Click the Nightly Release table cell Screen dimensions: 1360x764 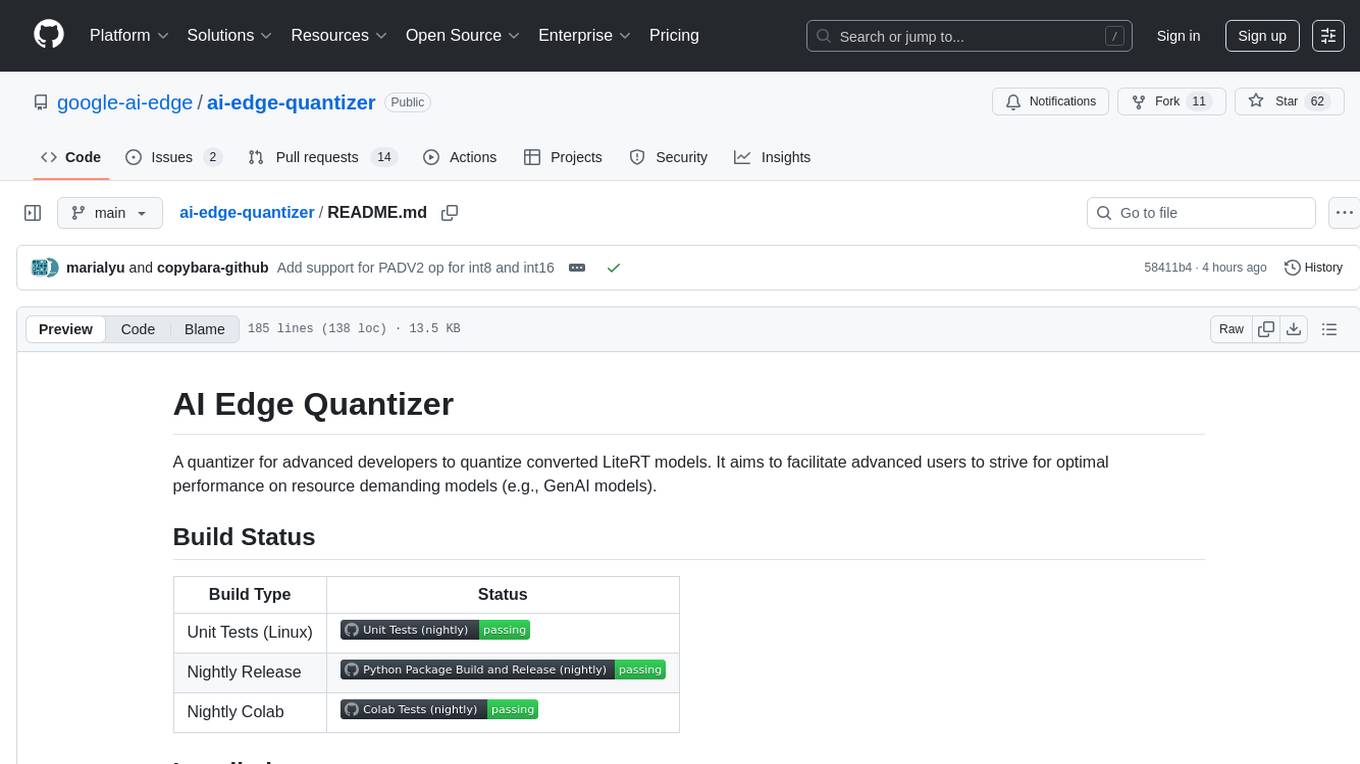point(250,672)
